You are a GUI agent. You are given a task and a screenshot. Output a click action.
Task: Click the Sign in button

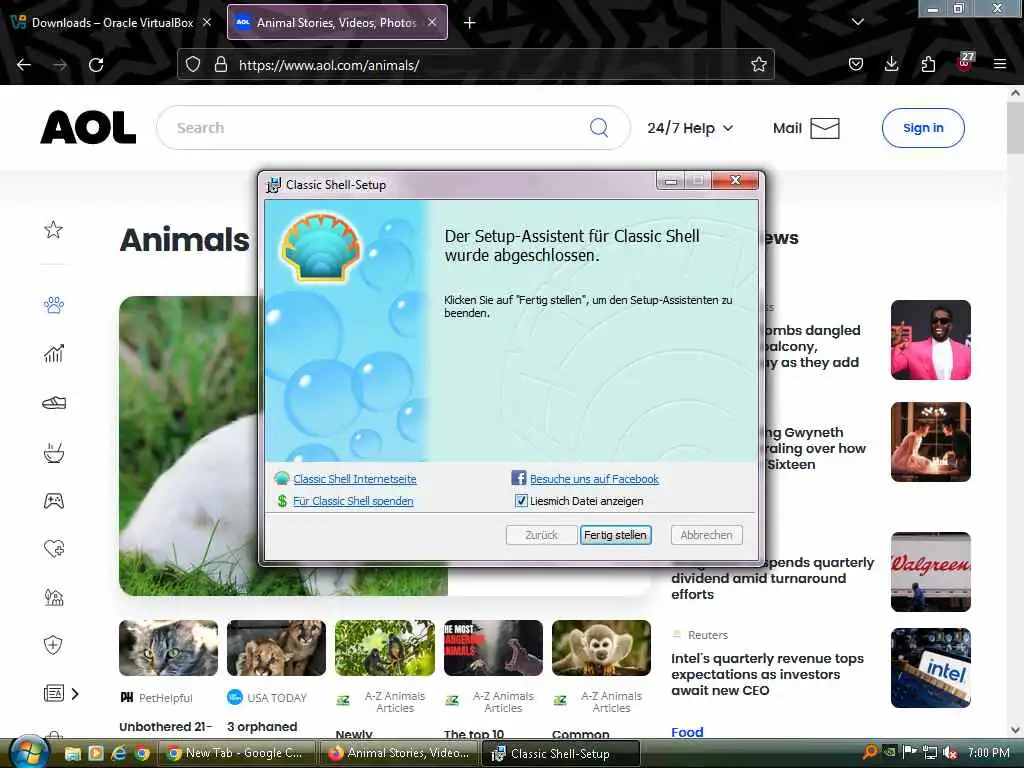click(923, 128)
